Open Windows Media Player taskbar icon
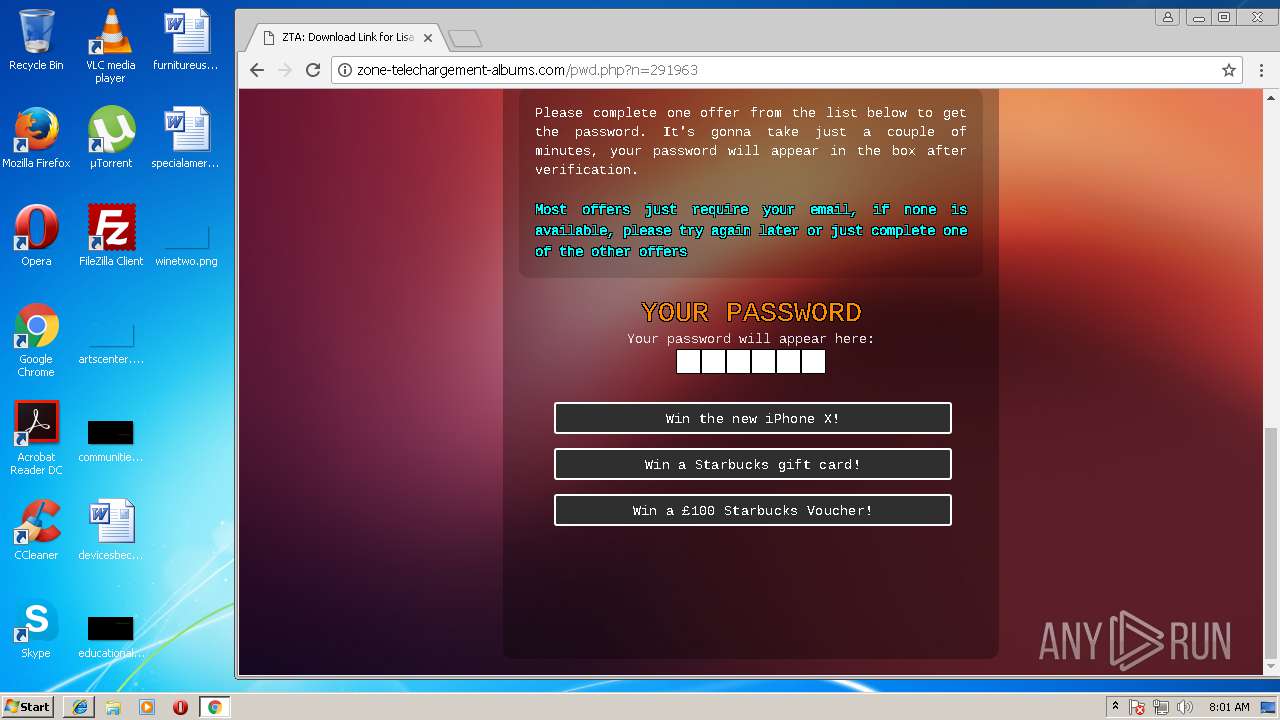The width and height of the screenshot is (1280, 720). point(147,707)
